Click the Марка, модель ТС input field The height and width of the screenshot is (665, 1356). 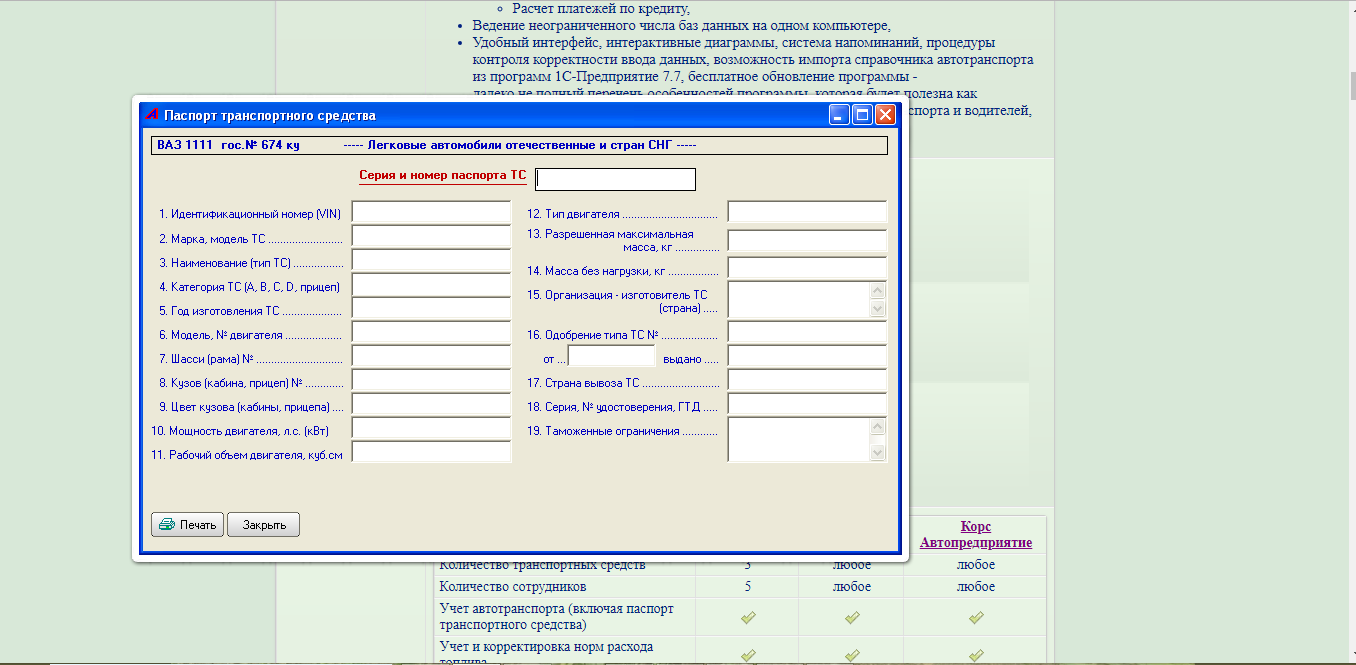coord(430,235)
